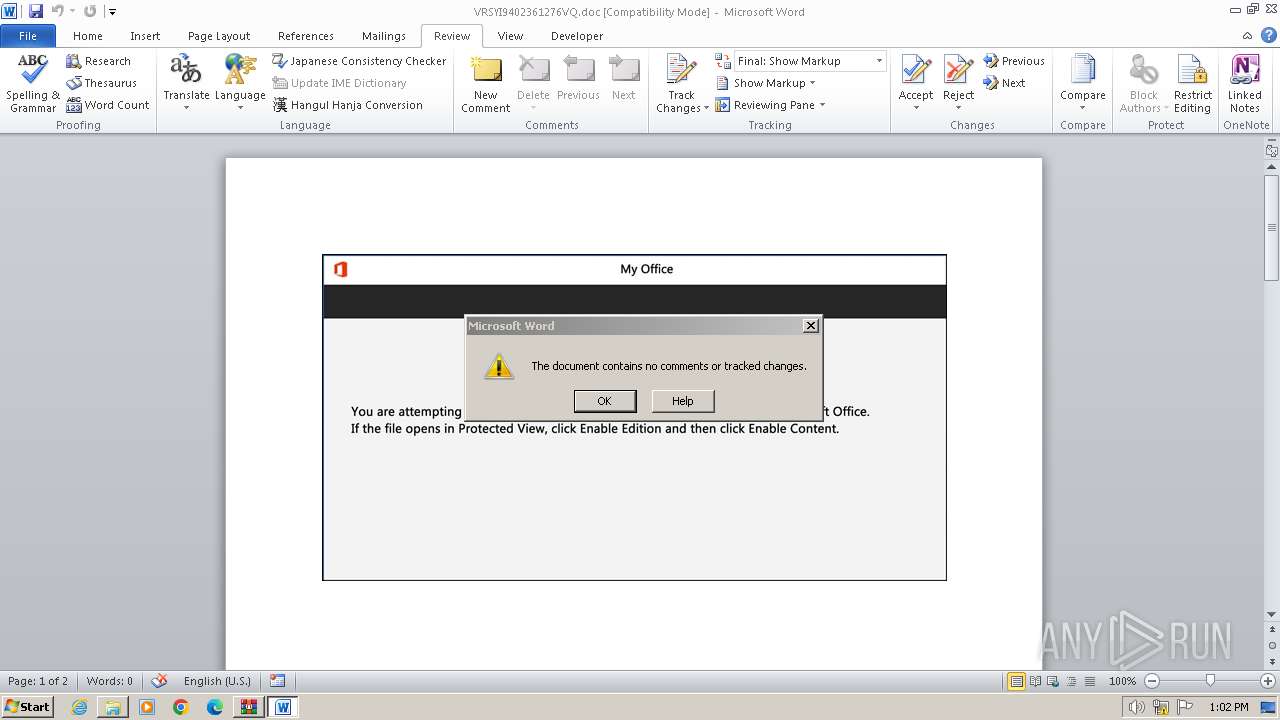Open the Compare documents menu

[x=1083, y=82]
